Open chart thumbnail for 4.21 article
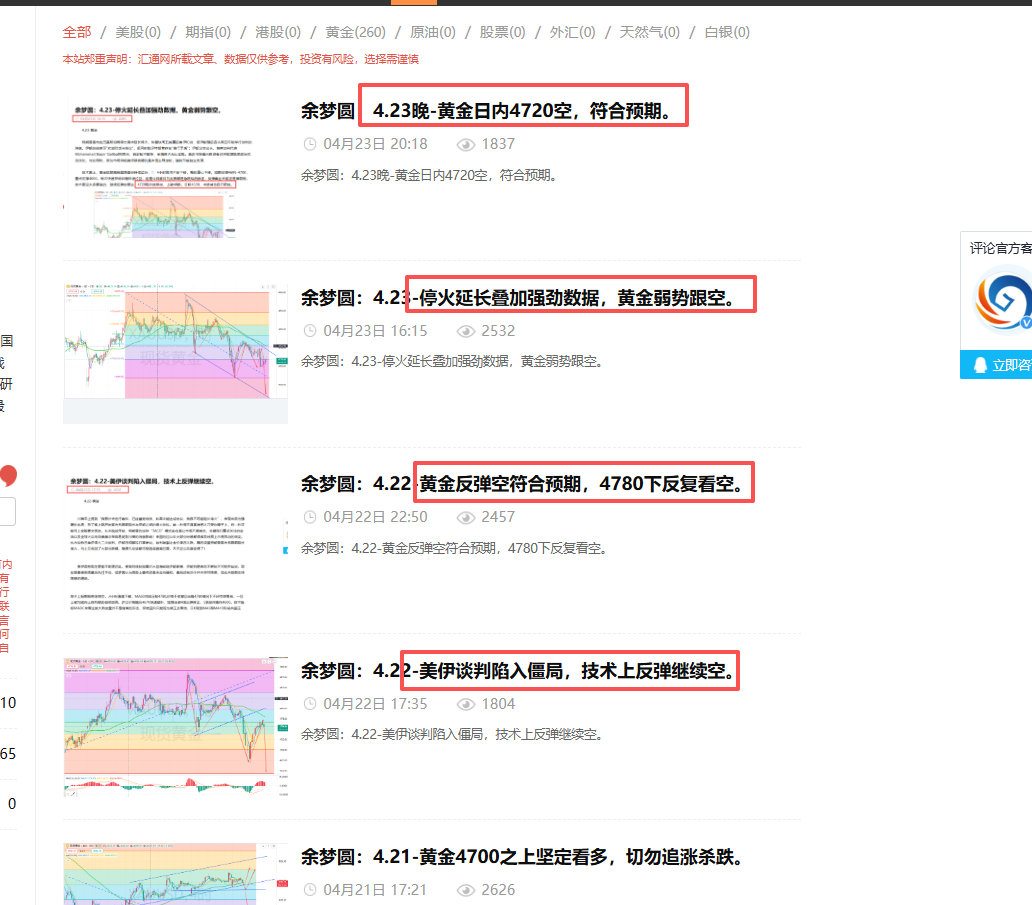 coord(176,874)
